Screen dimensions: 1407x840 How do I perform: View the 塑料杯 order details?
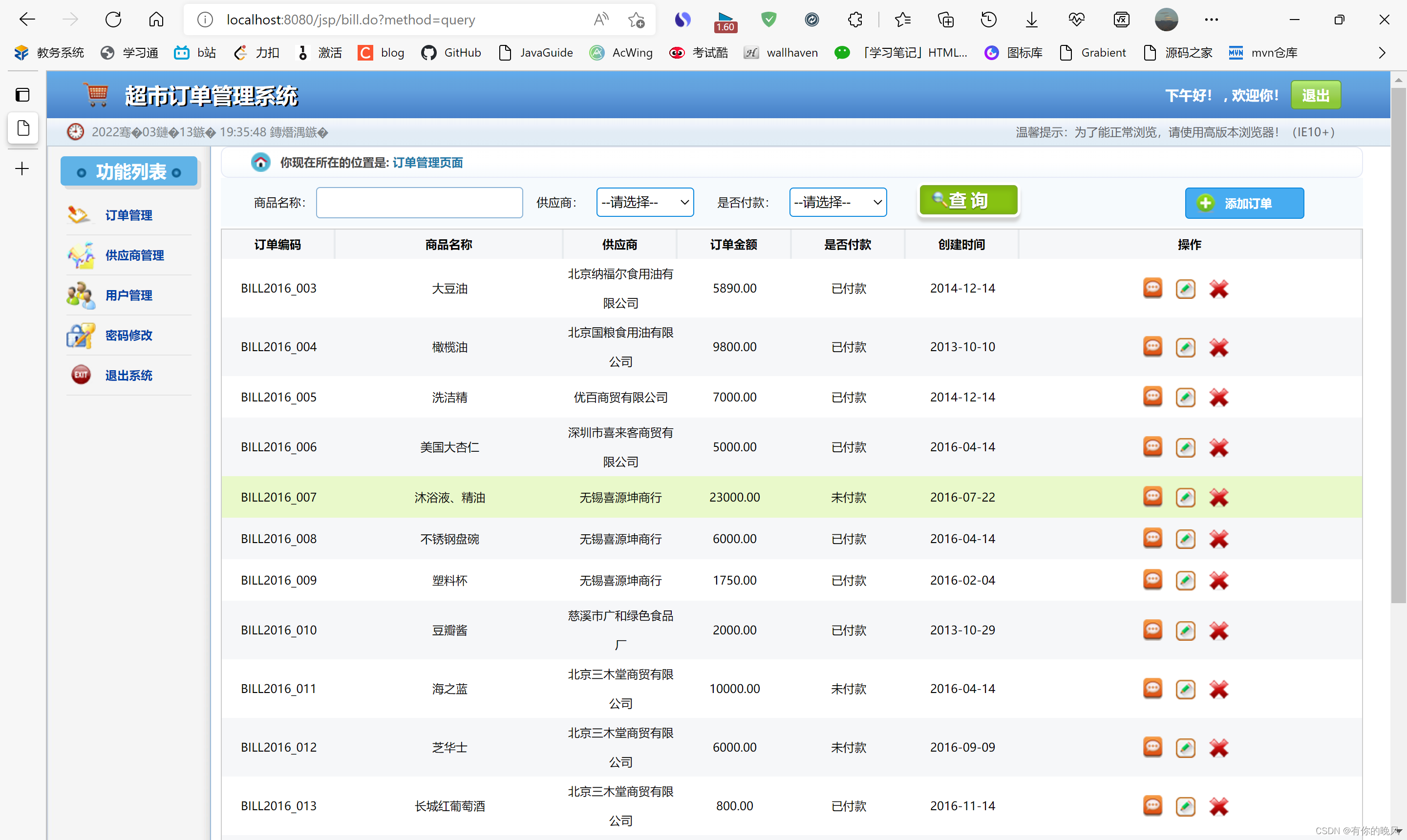(x=1152, y=580)
